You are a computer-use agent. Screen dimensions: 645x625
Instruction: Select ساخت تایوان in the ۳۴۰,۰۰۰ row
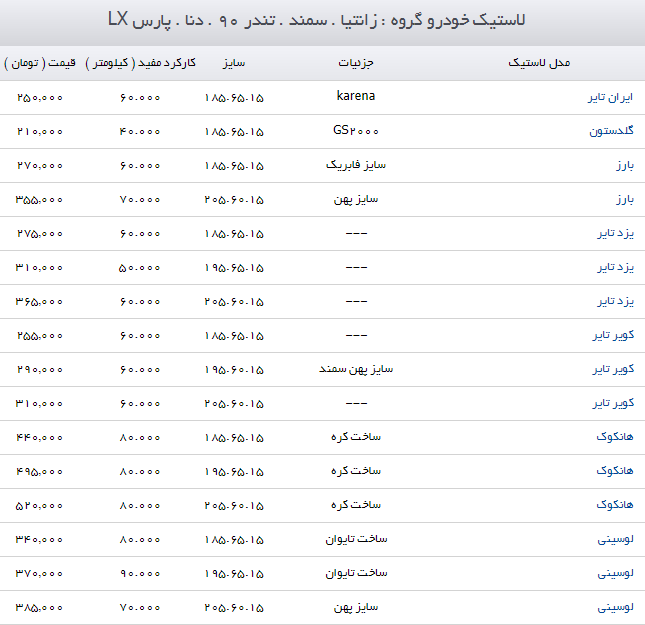[x=356, y=539]
